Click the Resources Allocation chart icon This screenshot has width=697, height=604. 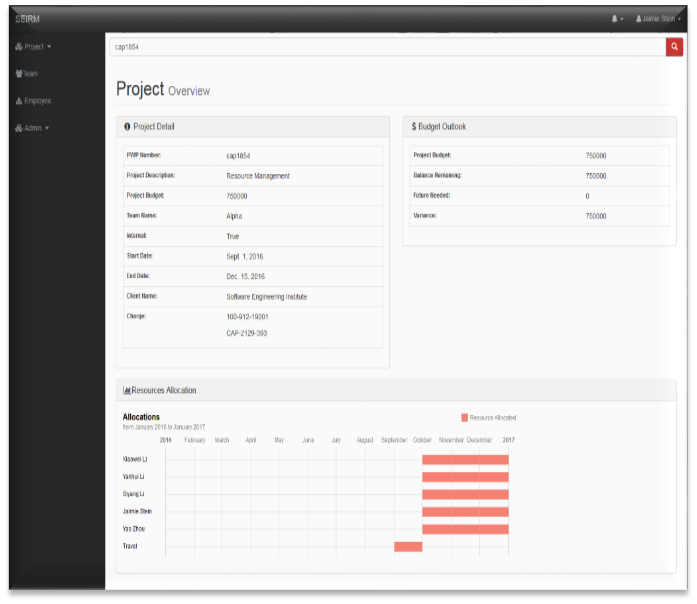(127, 390)
